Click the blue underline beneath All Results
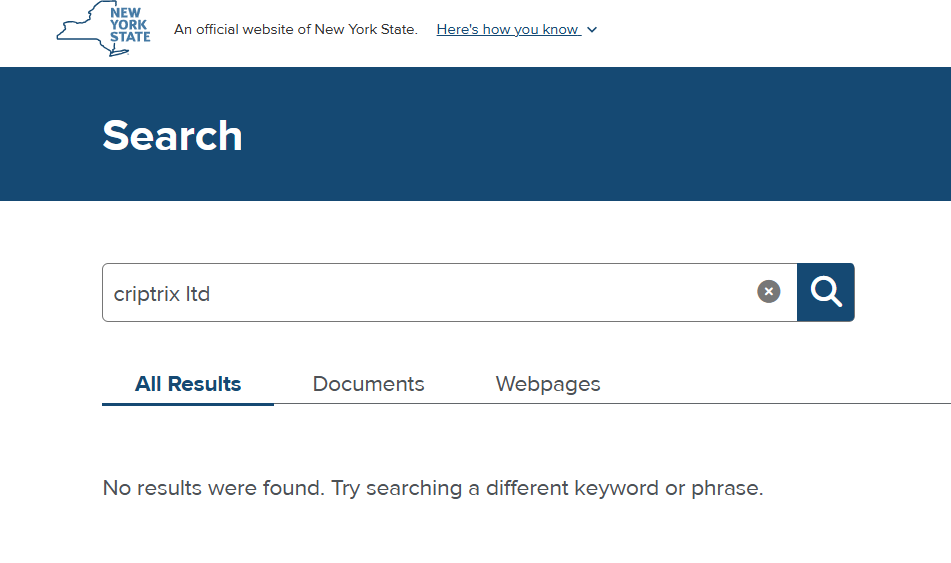 [x=188, y=404]
